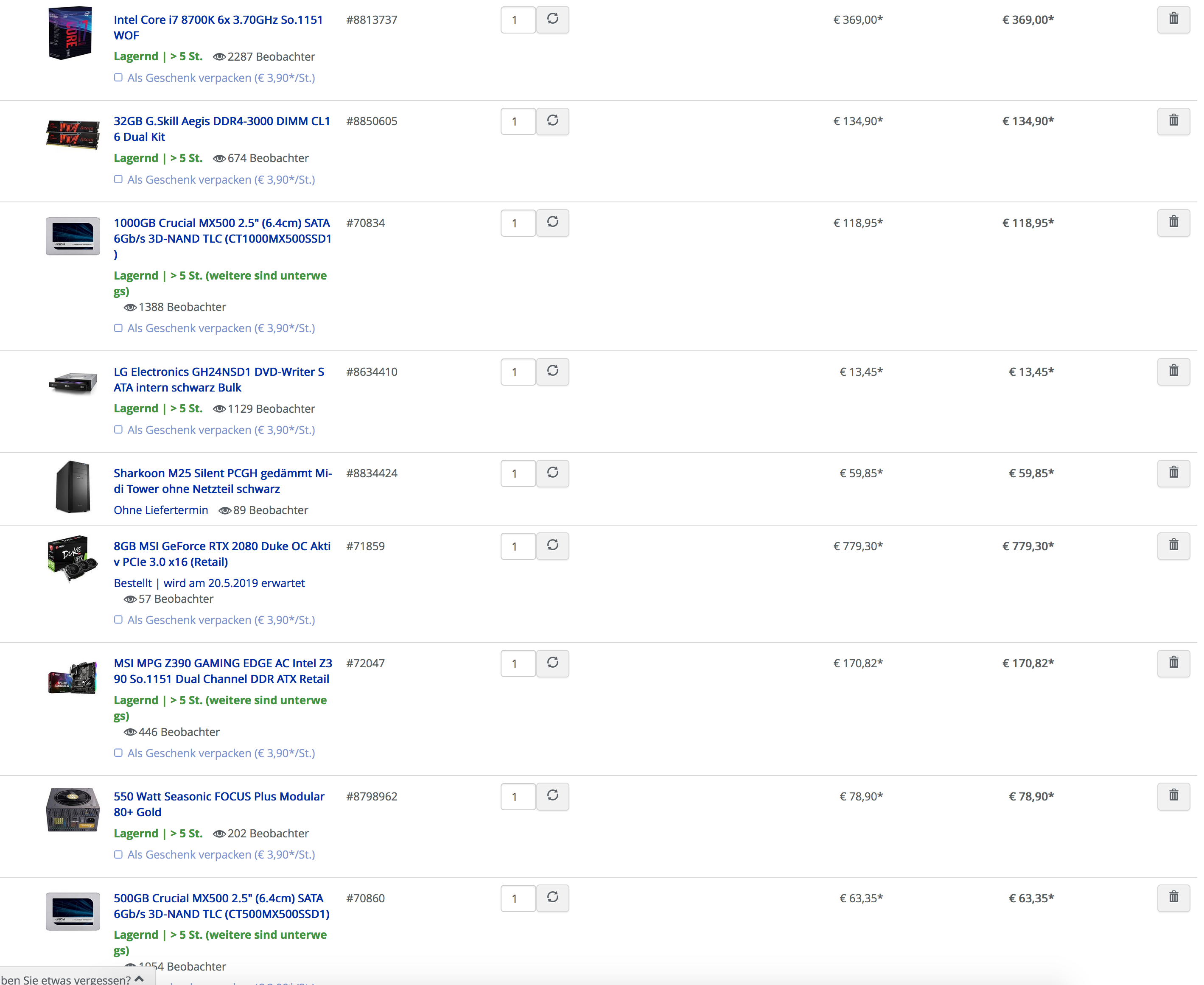Open the 32GB G.Skill Aegis DDR4-3000 product link
The height and width of the screenshot is (985, 1204).
click(x=222, y=129)
